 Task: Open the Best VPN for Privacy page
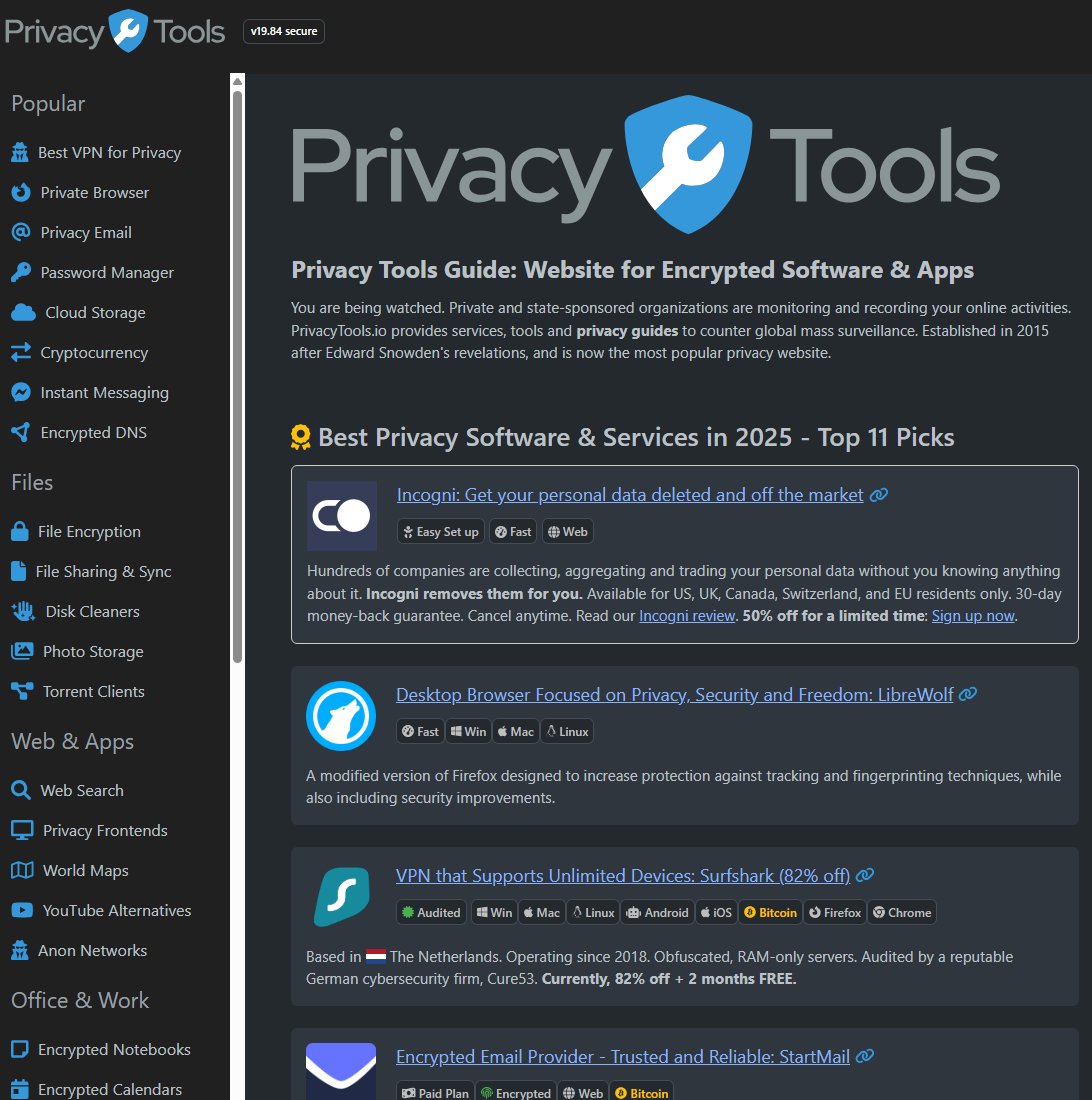[x=109, y=152]
